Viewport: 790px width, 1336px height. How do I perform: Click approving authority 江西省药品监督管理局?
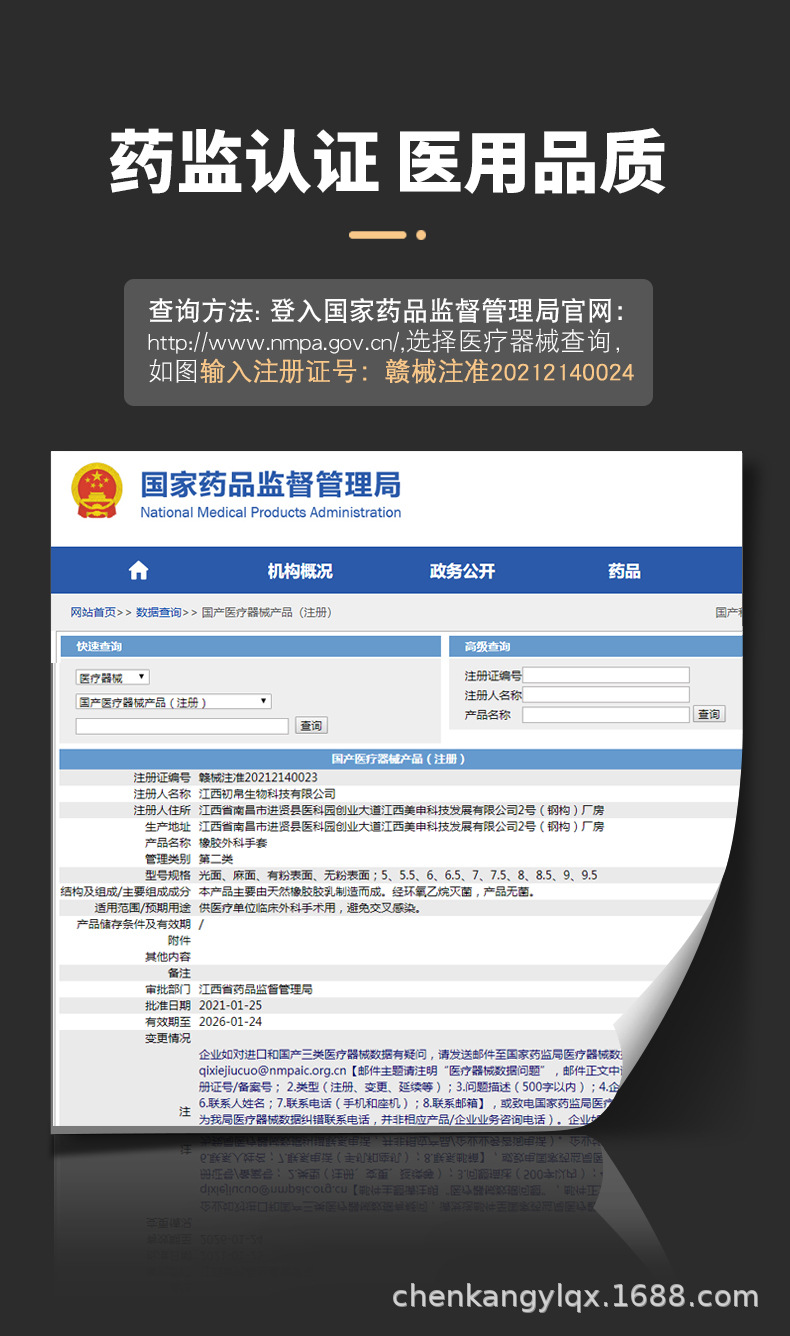pos(256,989)
